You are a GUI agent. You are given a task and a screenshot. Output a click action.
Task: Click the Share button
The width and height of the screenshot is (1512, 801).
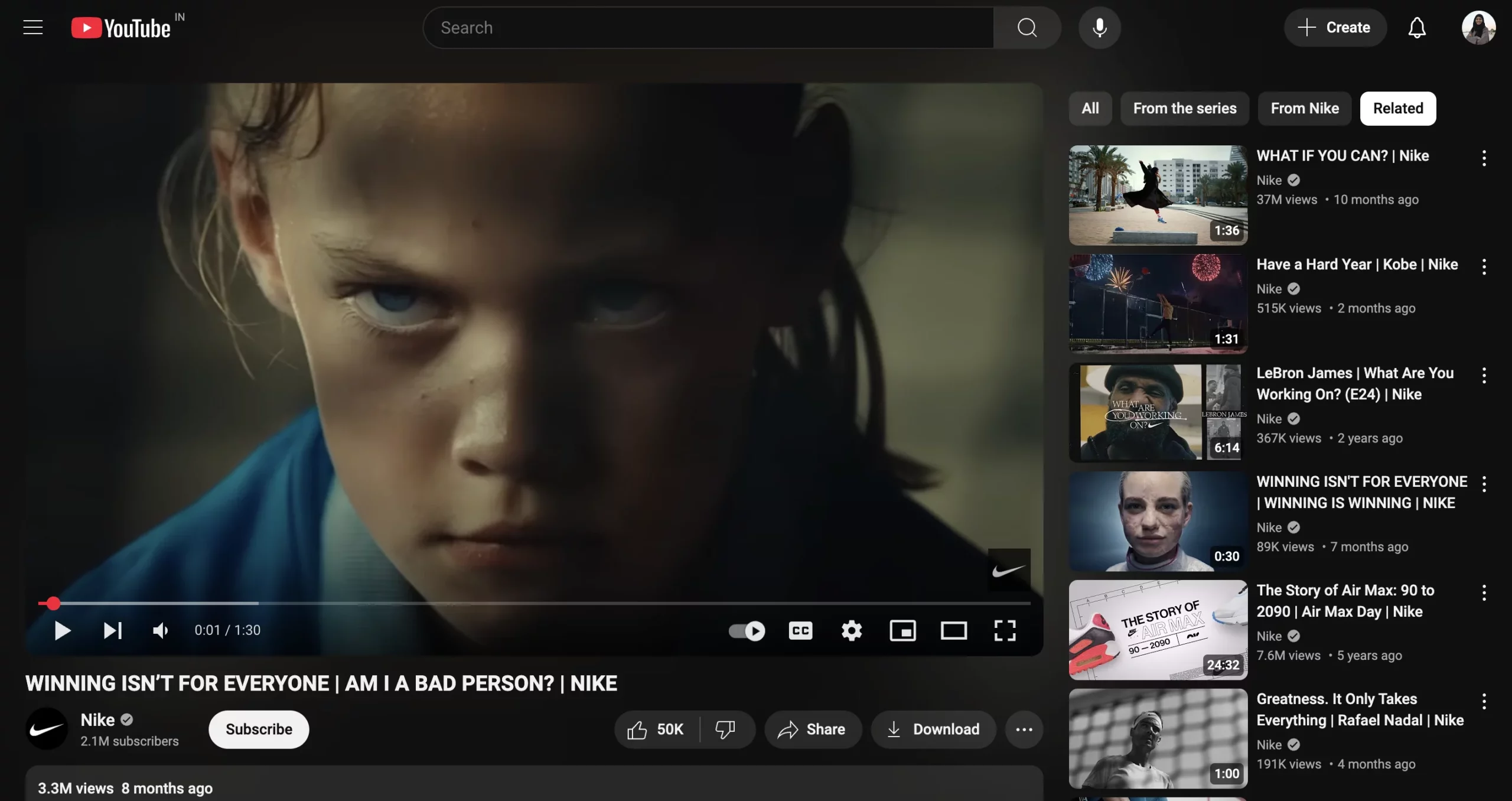coord(813,730)
